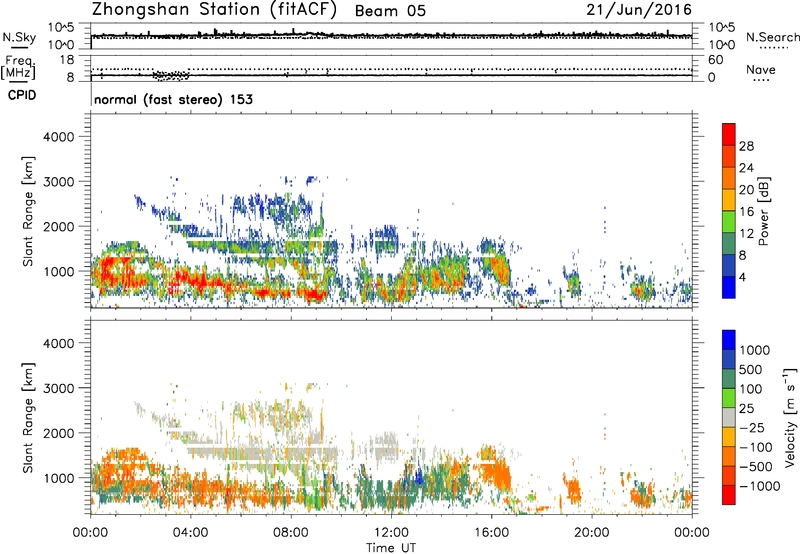Click the blue bottom segment of Power colorbar
This screenshot has height=554, width=800.
(729, 287)
